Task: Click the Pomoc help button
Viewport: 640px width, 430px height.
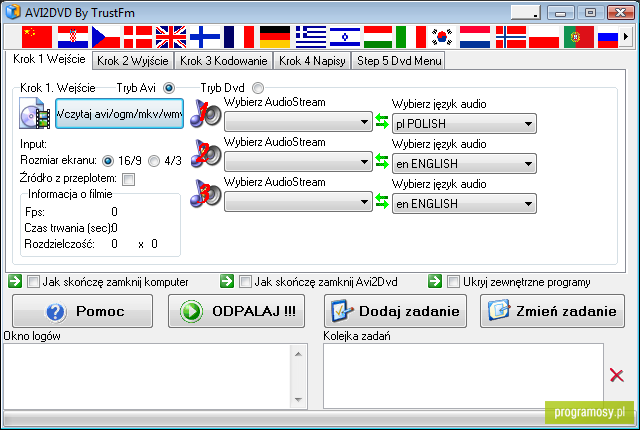Action: 82,311
